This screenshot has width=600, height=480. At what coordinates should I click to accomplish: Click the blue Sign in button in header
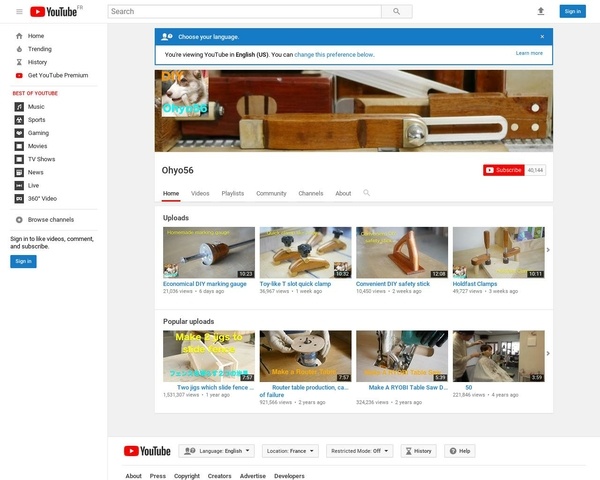click(572, 11)
